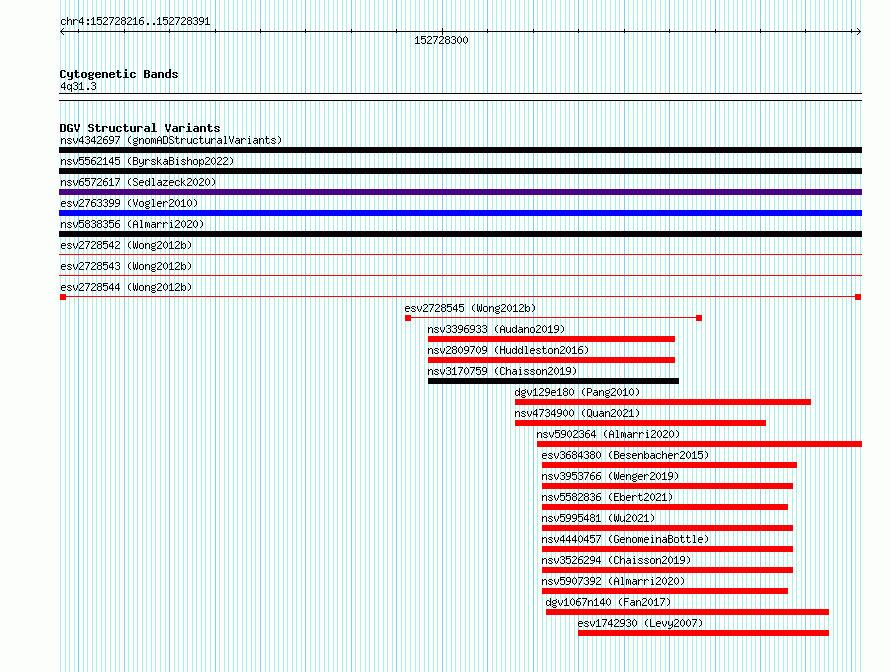
Task: Click the left red endpoint of esv2728544
Action: tap(63, 297)
